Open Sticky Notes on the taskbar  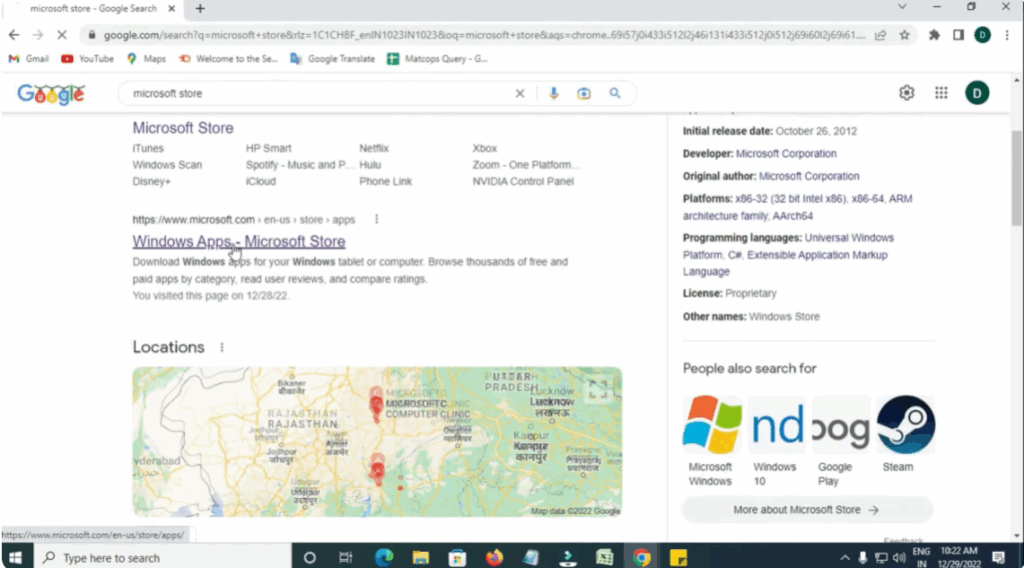(679, 558)
